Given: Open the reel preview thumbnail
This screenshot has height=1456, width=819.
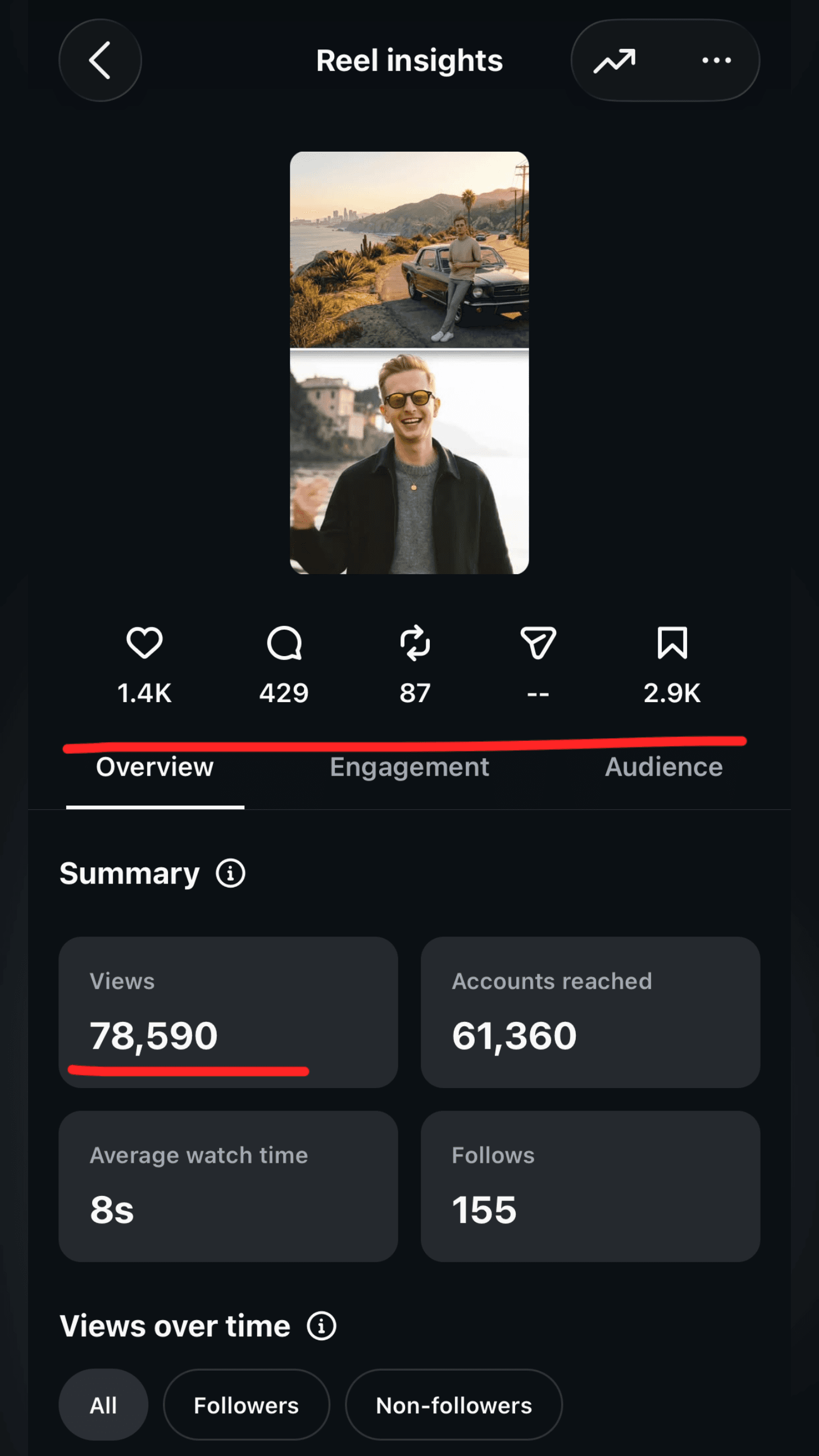Looking at the screenshot, I should pyautogui.click(x=409, y=362).
